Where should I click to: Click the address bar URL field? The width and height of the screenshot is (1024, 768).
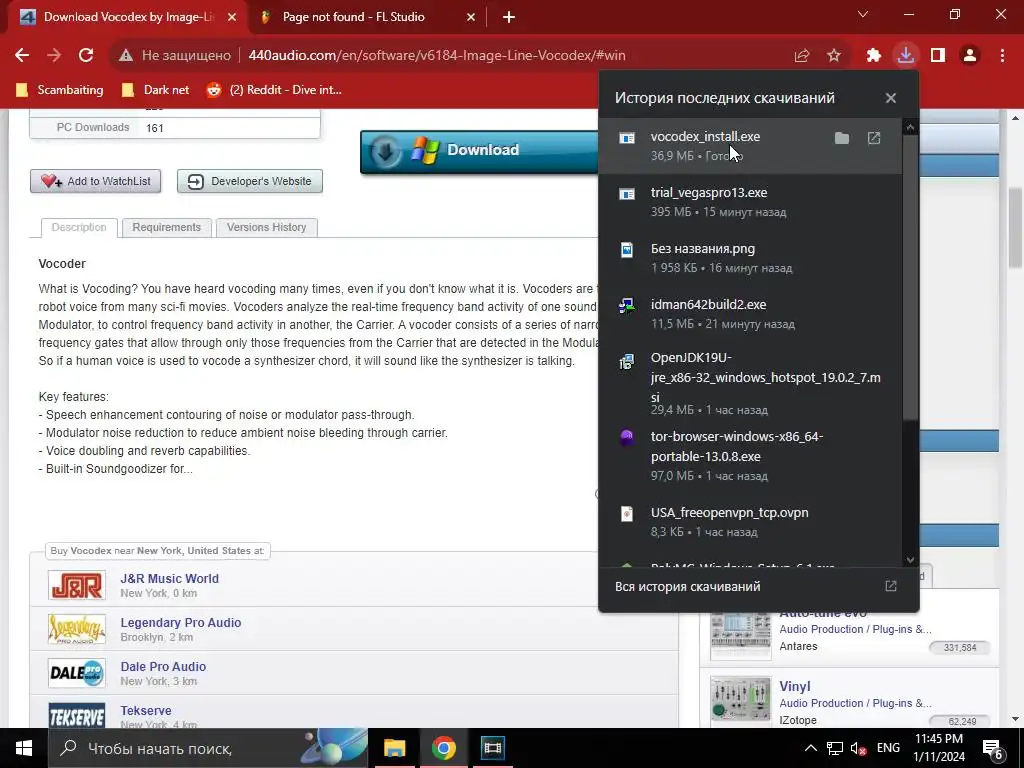436,56
